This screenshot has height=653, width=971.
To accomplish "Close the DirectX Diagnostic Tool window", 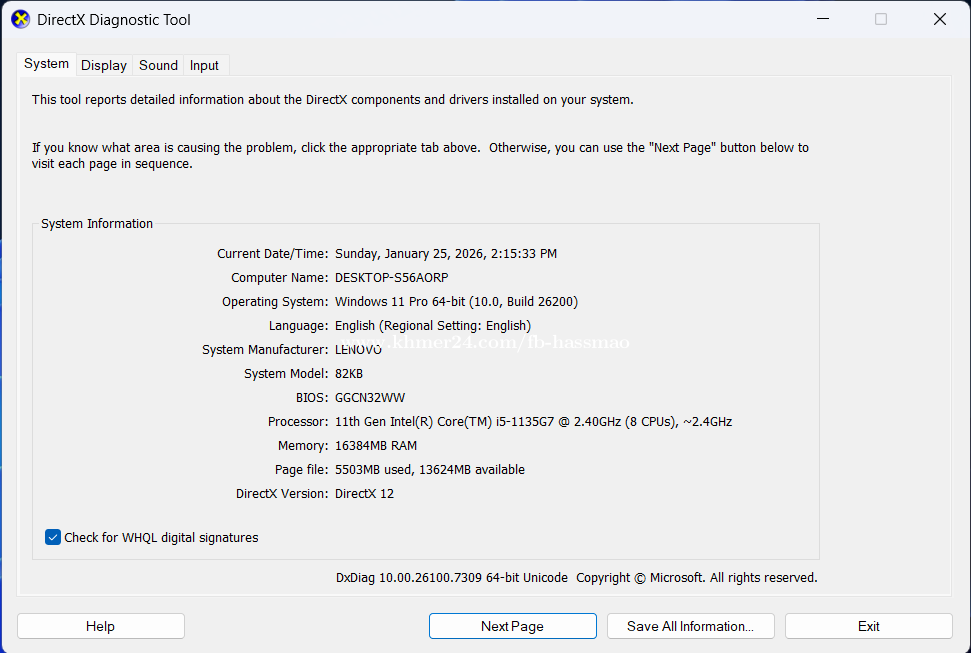I will pyautogui.click(x=939, y=19).
